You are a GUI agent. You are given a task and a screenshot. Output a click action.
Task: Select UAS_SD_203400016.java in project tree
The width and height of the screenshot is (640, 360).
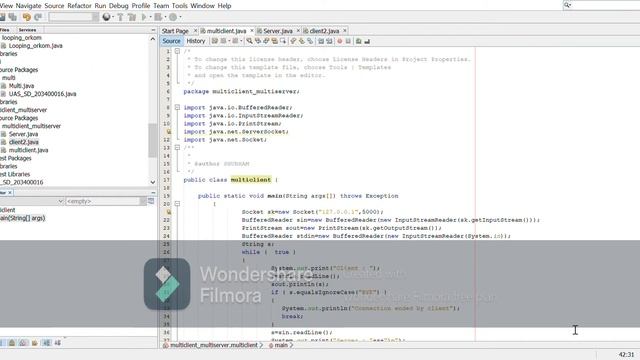click(42, 94)
